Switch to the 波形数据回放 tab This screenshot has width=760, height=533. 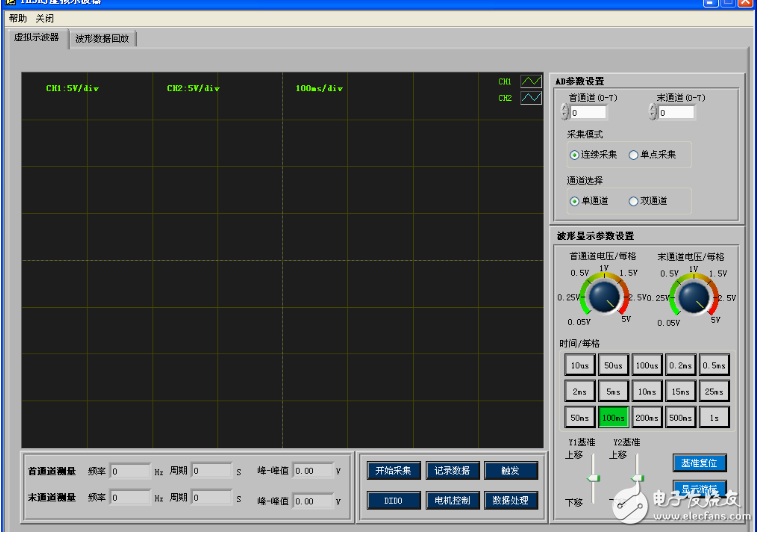click(x=102, y=39)
